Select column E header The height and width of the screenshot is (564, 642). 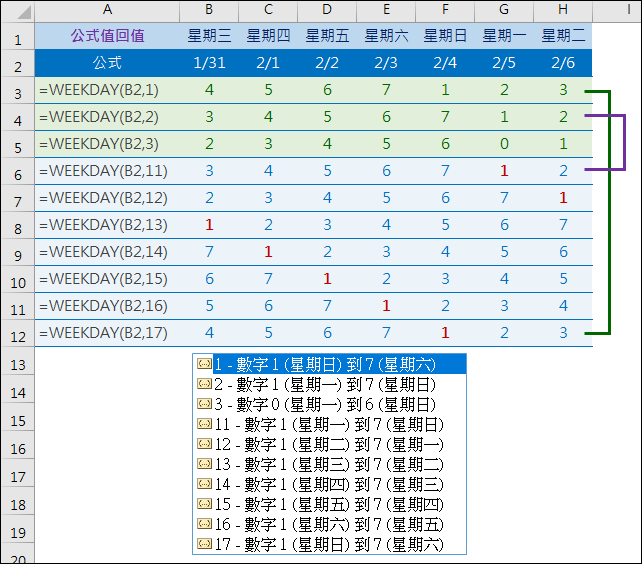[386, 10]
